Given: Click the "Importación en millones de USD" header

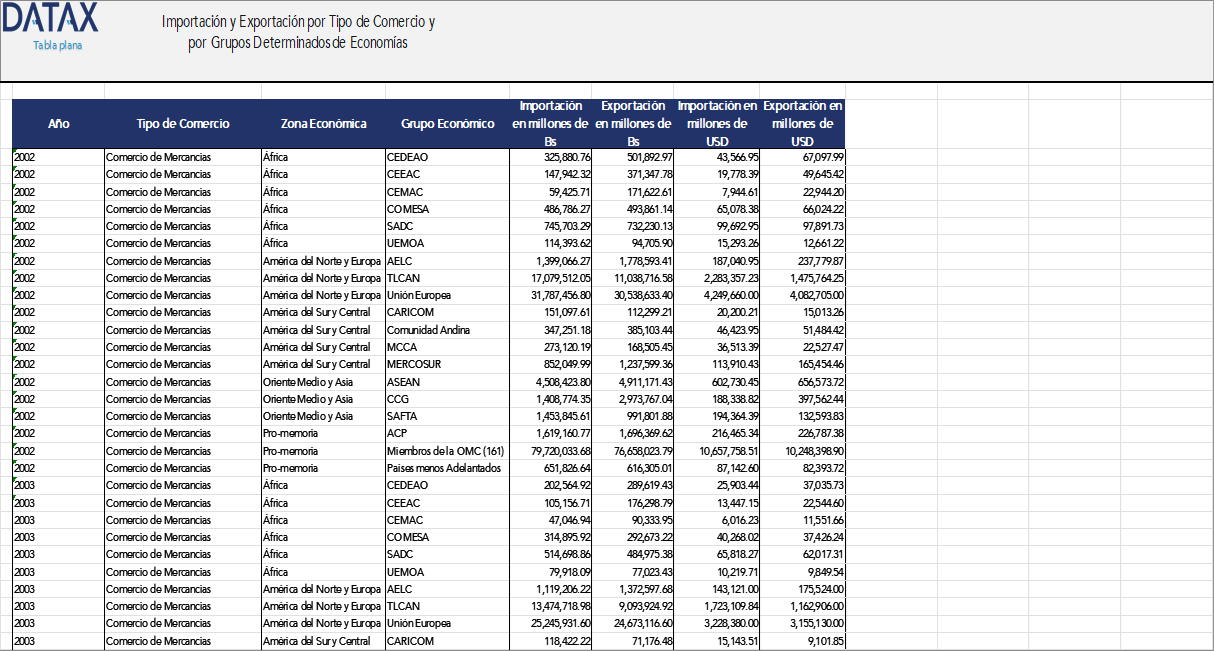Looking at the screenshot, I should click(716, 124).
